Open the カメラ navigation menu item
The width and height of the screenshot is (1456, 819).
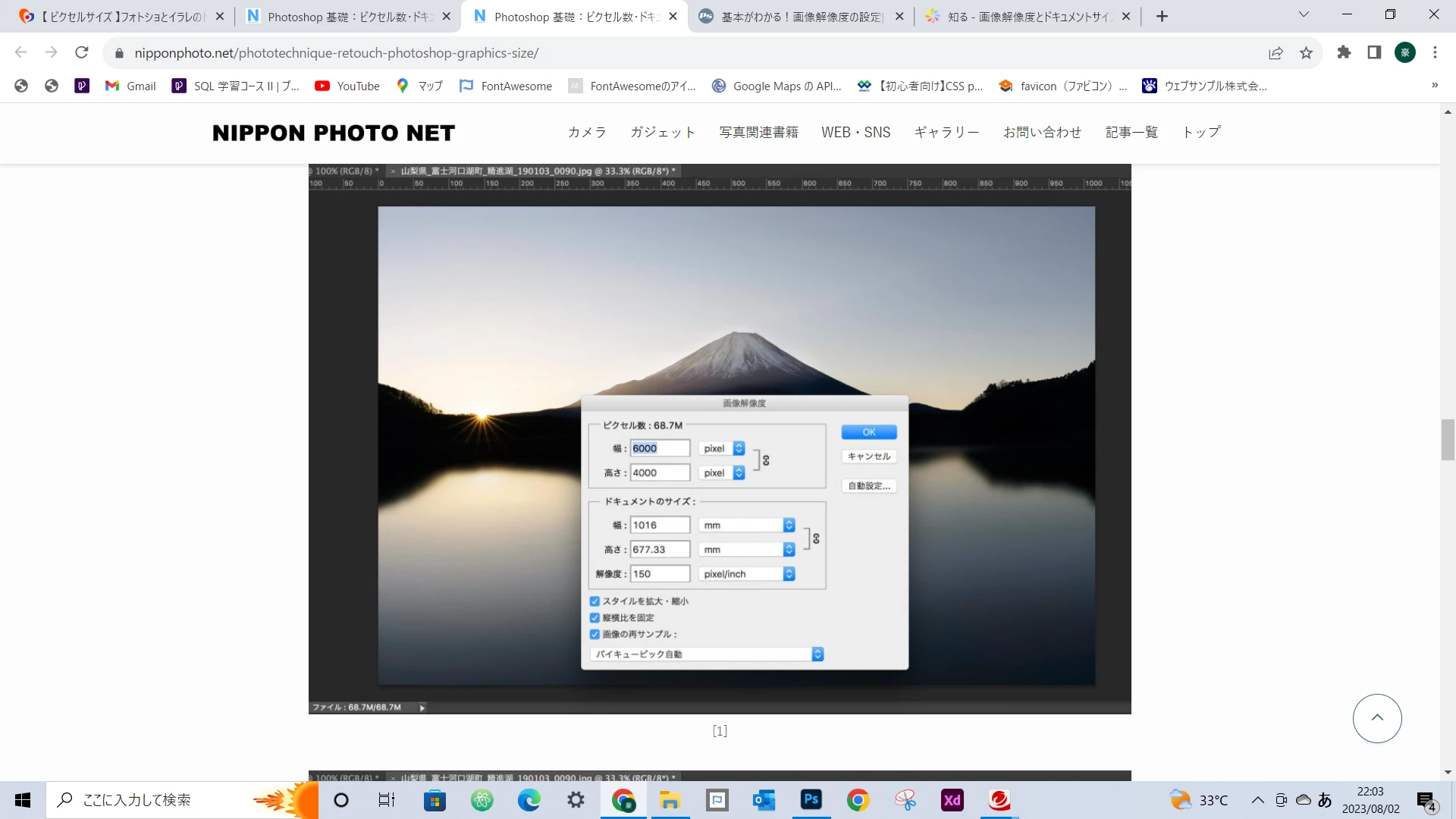pyautogui.click(x=587, y=132)
